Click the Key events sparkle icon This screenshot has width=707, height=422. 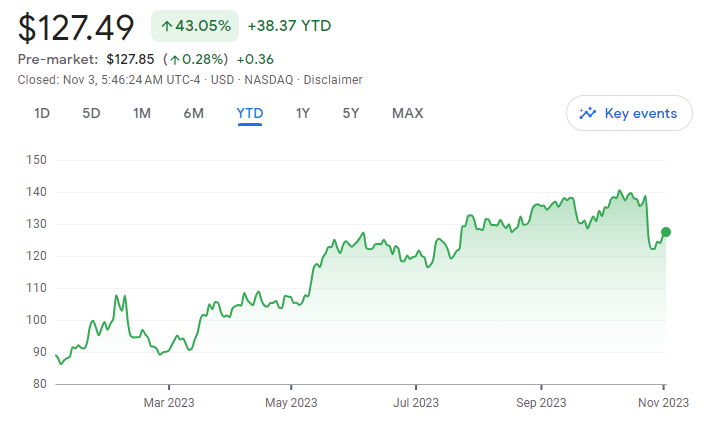pyautogui.click(x=588, y=113)
